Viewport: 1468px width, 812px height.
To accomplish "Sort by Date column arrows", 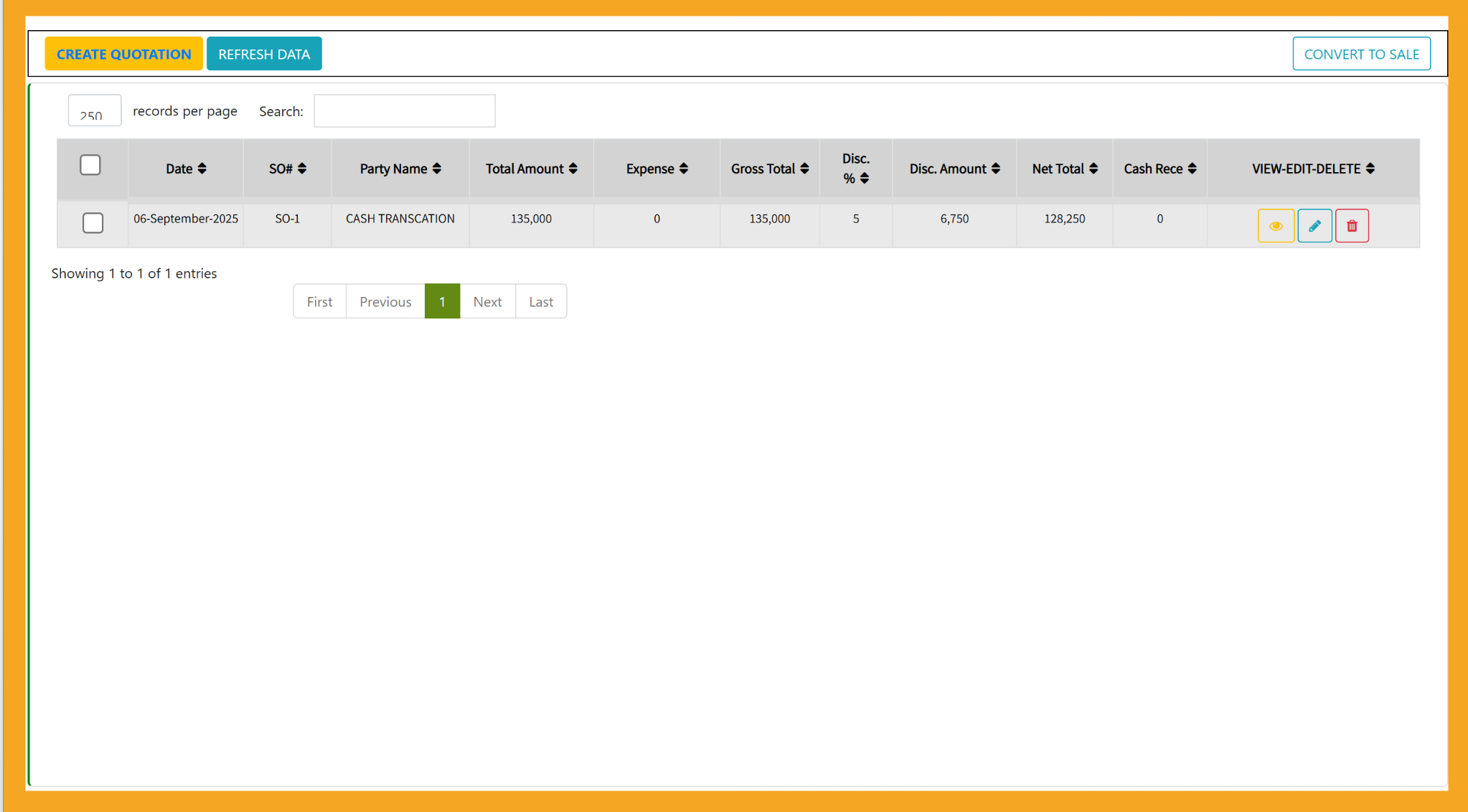I will [x=202, y=169].
